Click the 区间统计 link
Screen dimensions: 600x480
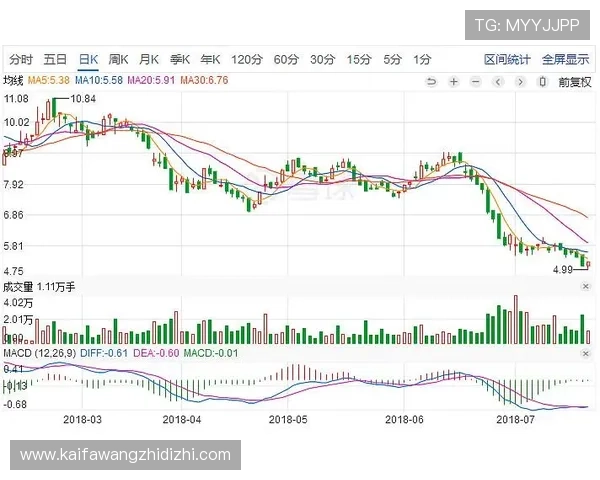[x=507, y=59]
